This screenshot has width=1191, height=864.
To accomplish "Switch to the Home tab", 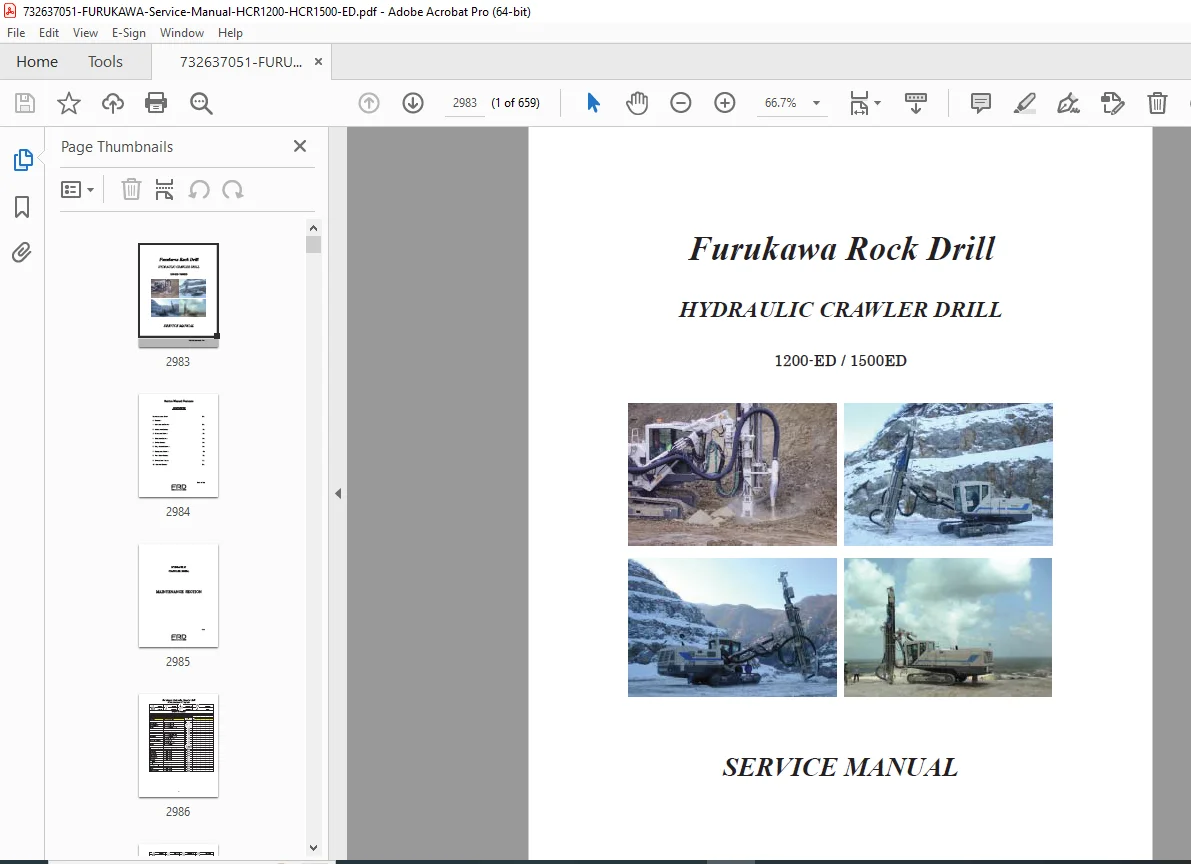I will pyautogui.click(x=37, y=62).
